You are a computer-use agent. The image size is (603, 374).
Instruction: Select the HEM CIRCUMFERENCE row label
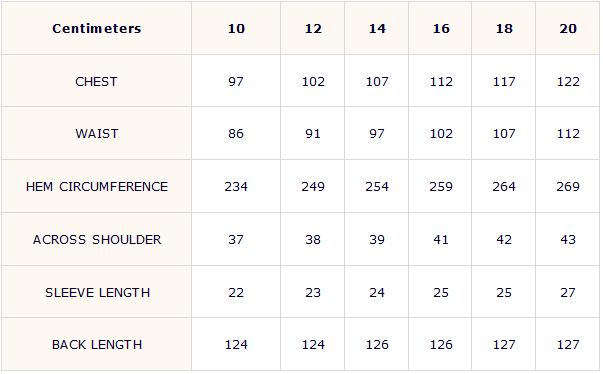tap(97, 186)
